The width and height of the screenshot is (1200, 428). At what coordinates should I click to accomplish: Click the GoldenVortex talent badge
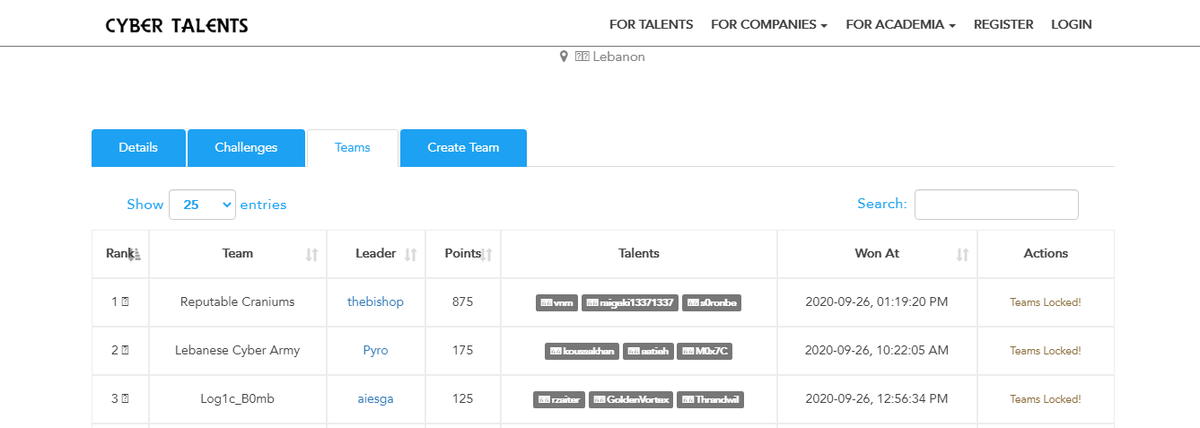(631, 400)
